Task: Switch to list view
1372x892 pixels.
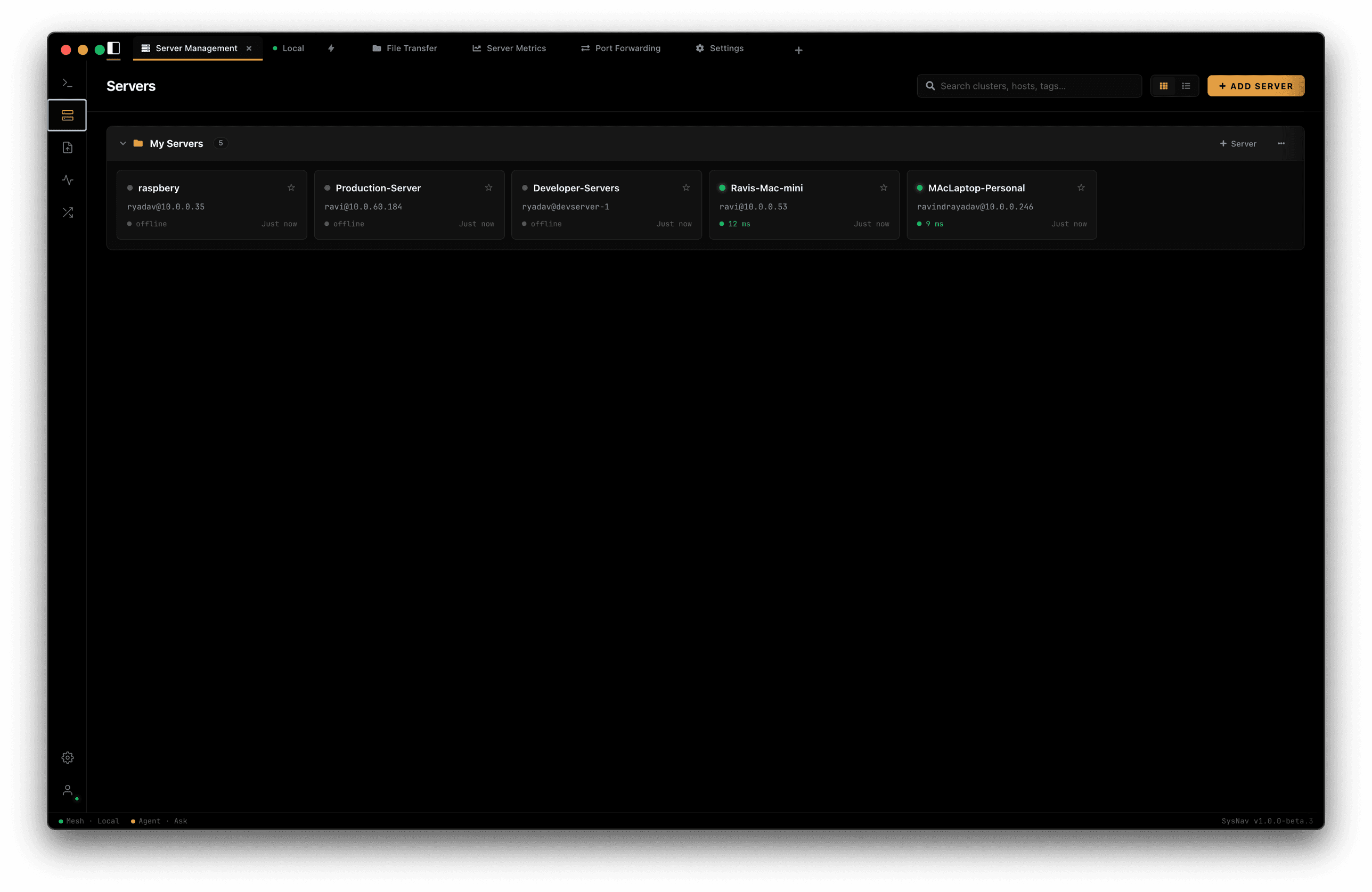Action: [x=1186, y=86]
